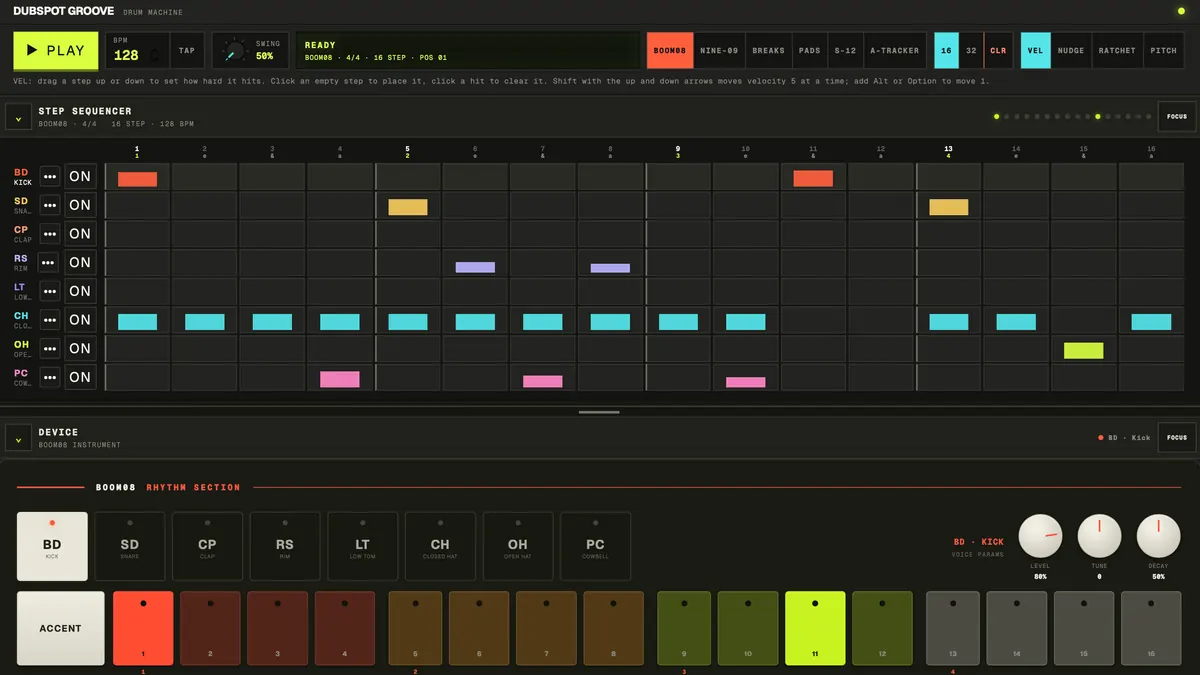Click the TUNE knob for BD Kick
The image size is (1200, 675).
pyautogui.click(x=1099, y=537)
